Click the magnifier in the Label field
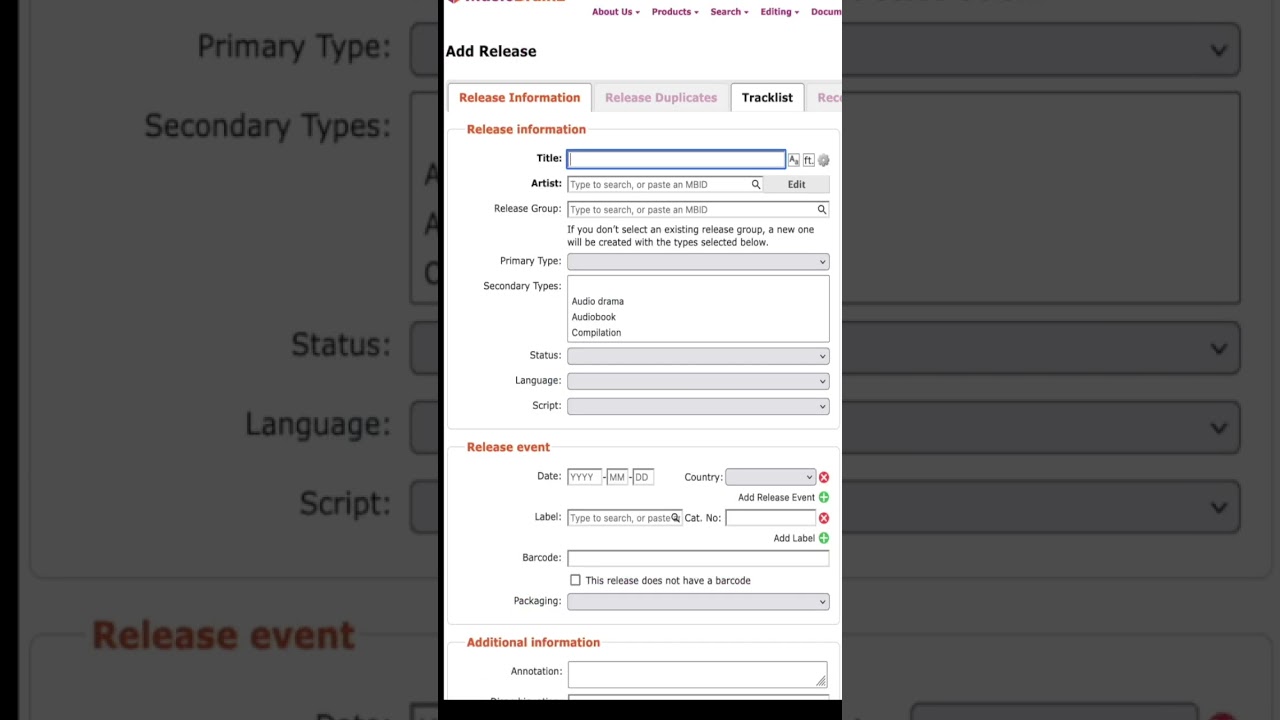Viewport: 1280px width, 720px height. [x=675, y=518]
